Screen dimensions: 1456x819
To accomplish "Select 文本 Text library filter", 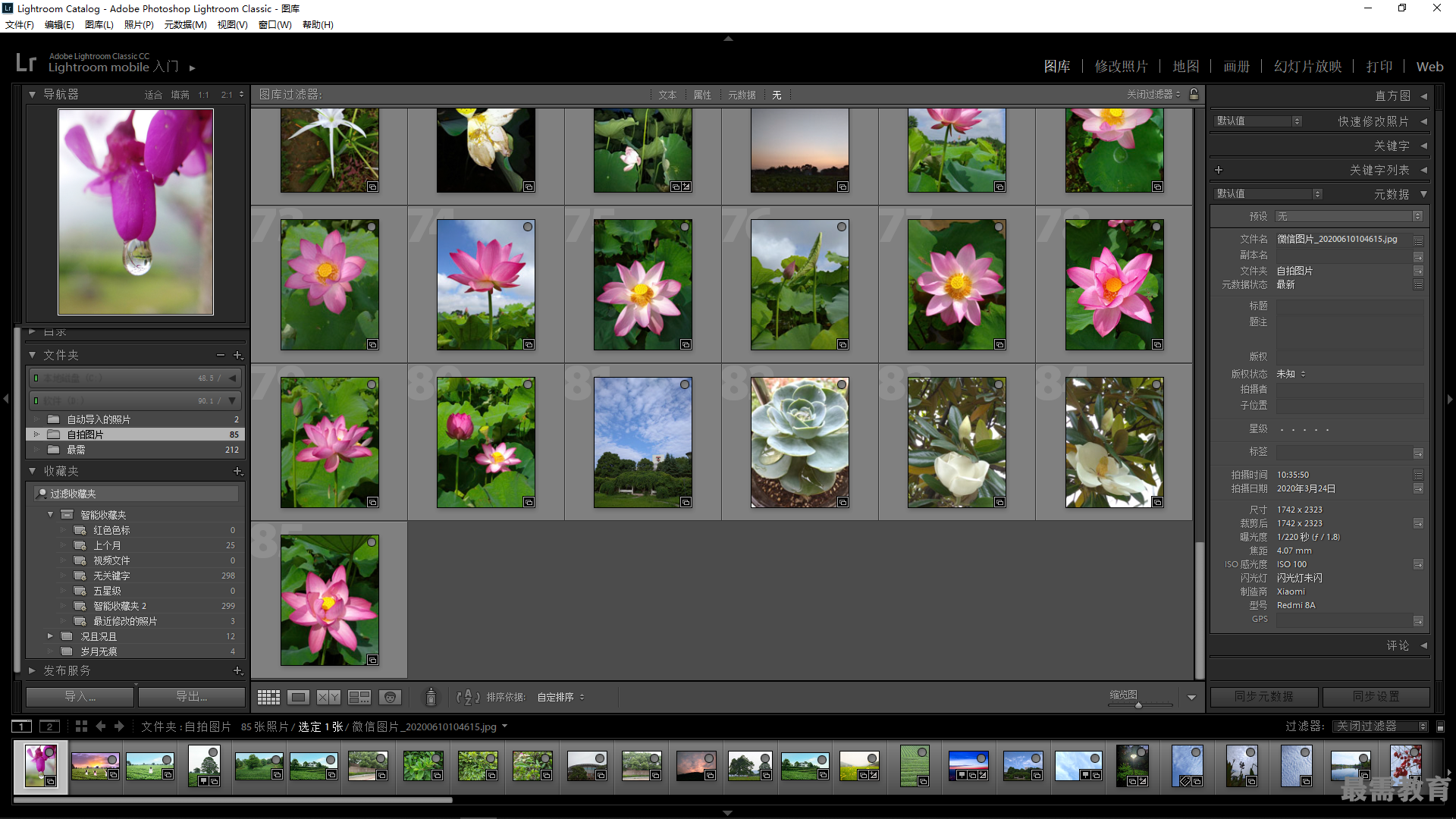I will [x=667, y=95].
